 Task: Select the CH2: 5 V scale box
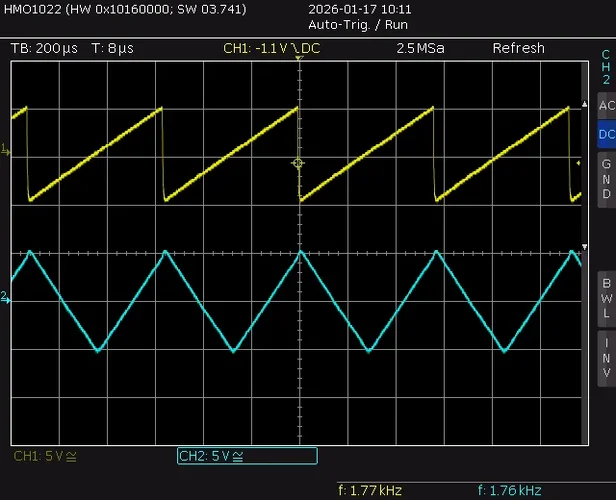(x=247, y=456)
